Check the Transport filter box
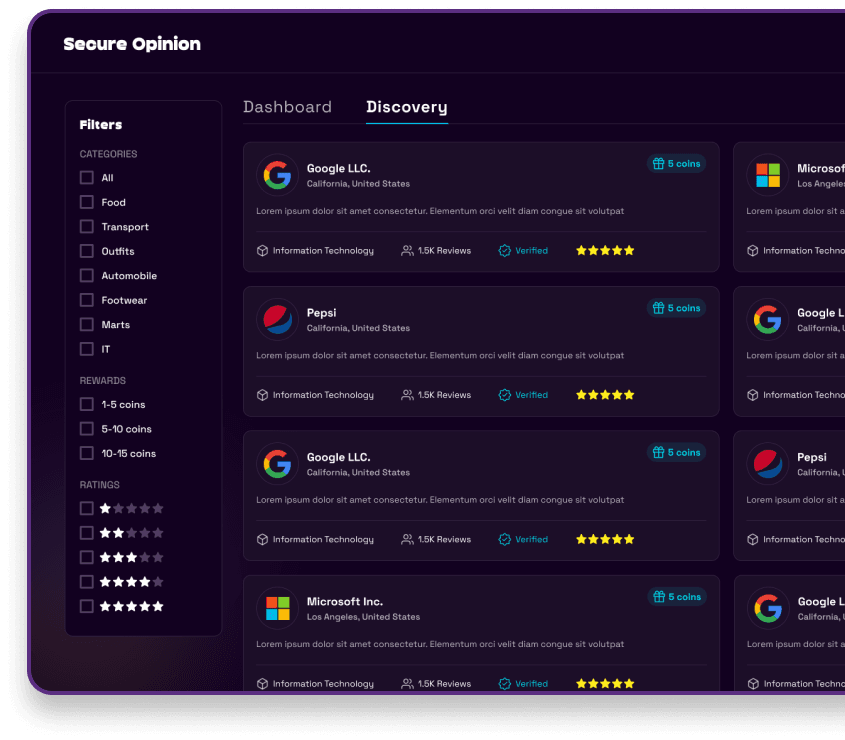845x740 pixels. [x=87, y=227]
